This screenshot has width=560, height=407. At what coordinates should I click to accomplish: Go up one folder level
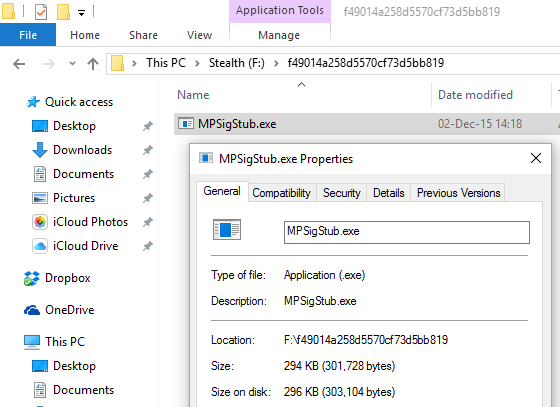click(93, 64)
